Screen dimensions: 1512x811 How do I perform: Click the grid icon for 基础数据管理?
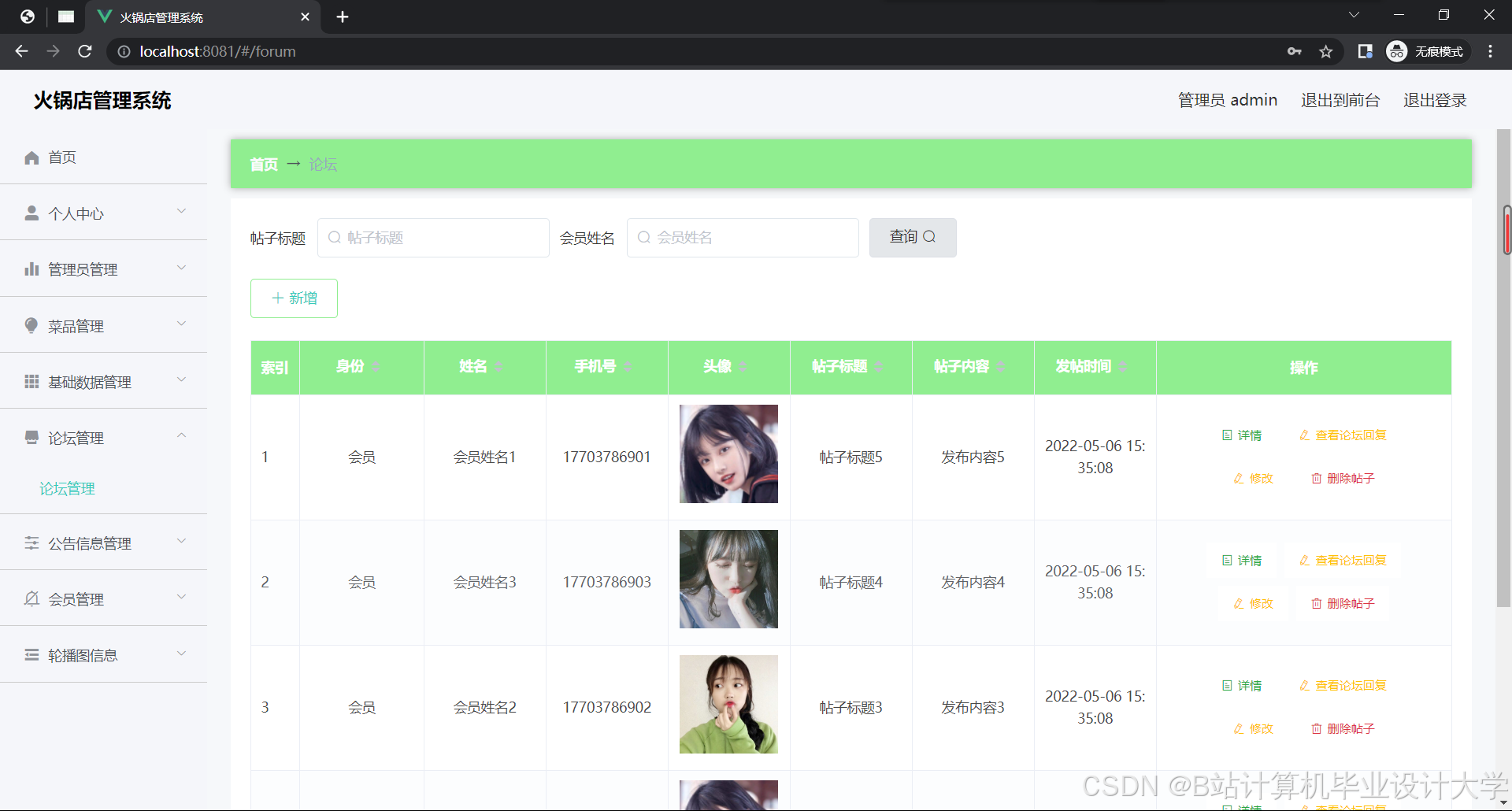pos(31,381)
